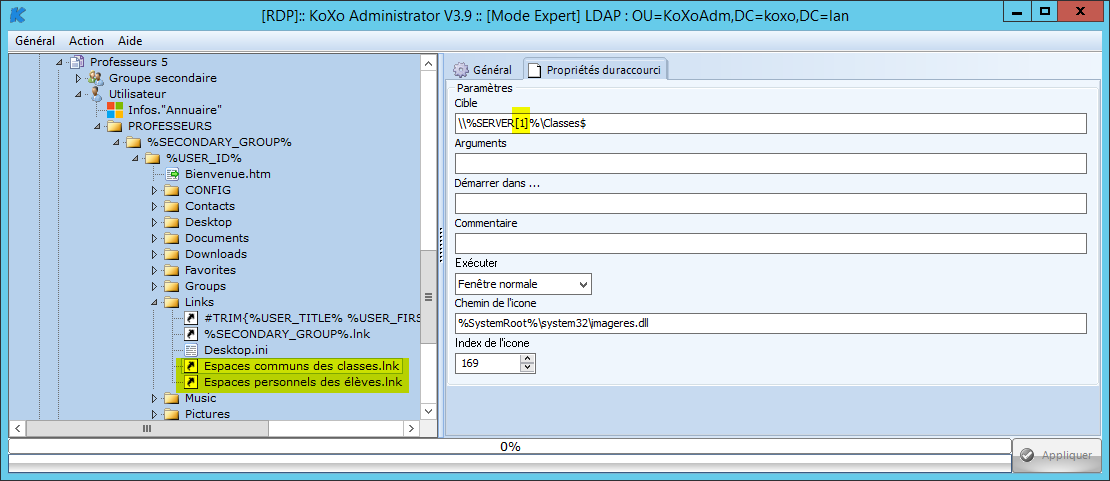Click the Appliquer button
This screenshot has height=481, width=1110.
[1056, 455]
